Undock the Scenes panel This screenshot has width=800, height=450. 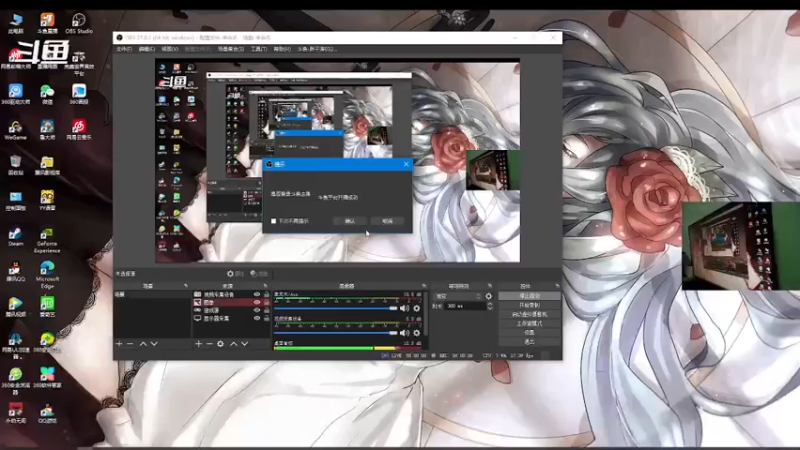(186, 286)
